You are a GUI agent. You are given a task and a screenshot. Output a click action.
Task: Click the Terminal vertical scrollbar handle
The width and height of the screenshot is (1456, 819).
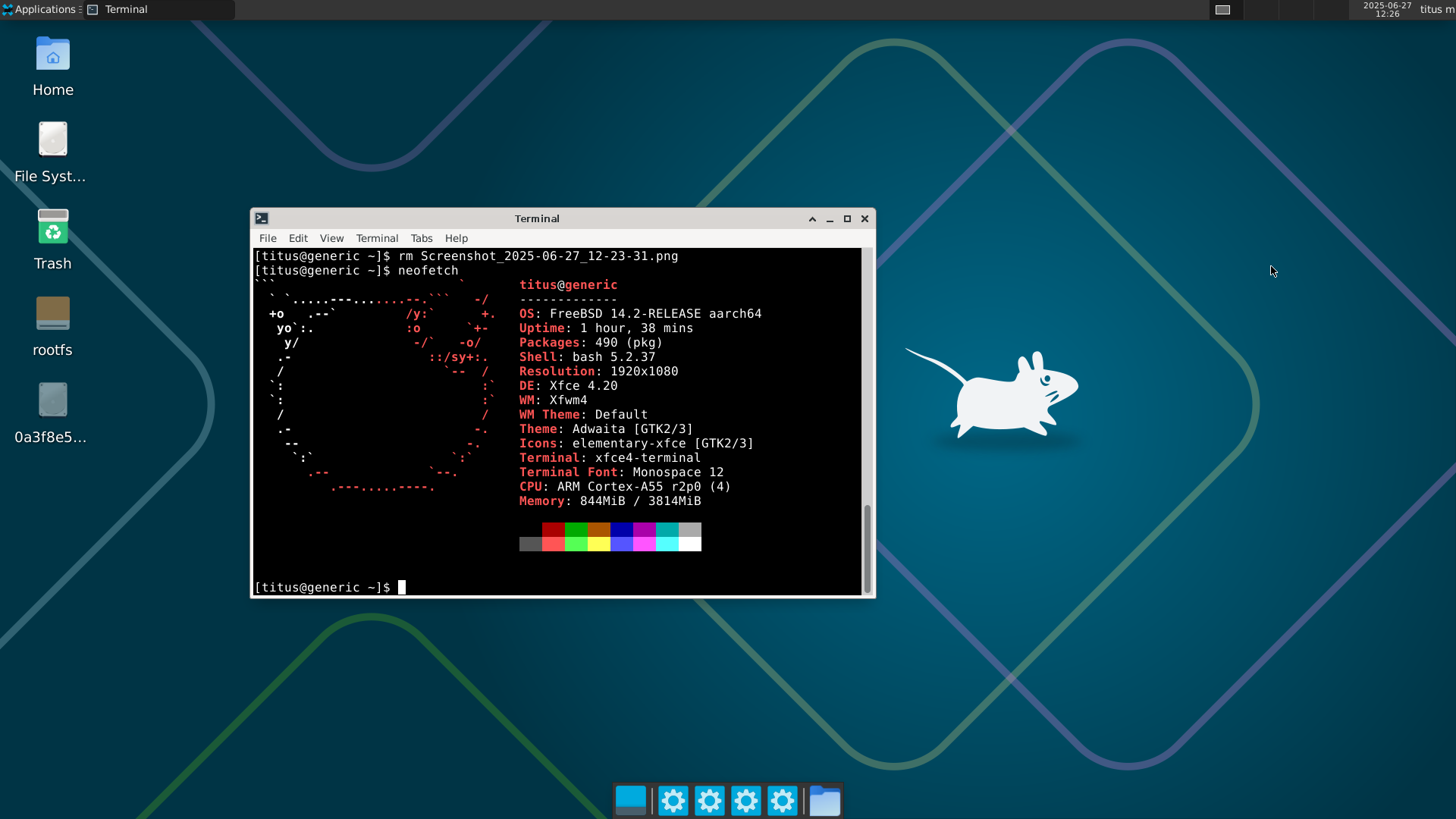(867, 548)
